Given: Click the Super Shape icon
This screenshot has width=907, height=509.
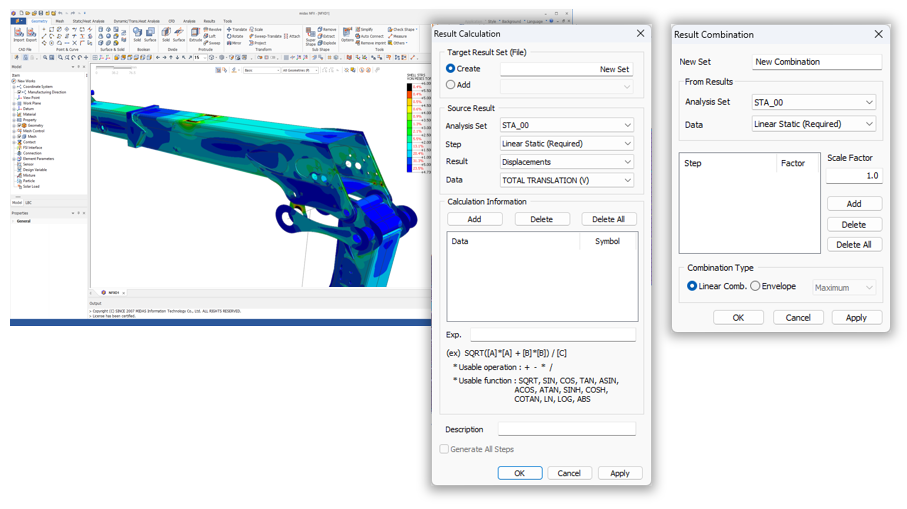Looking at the screenshot, I should coord(311,36).
